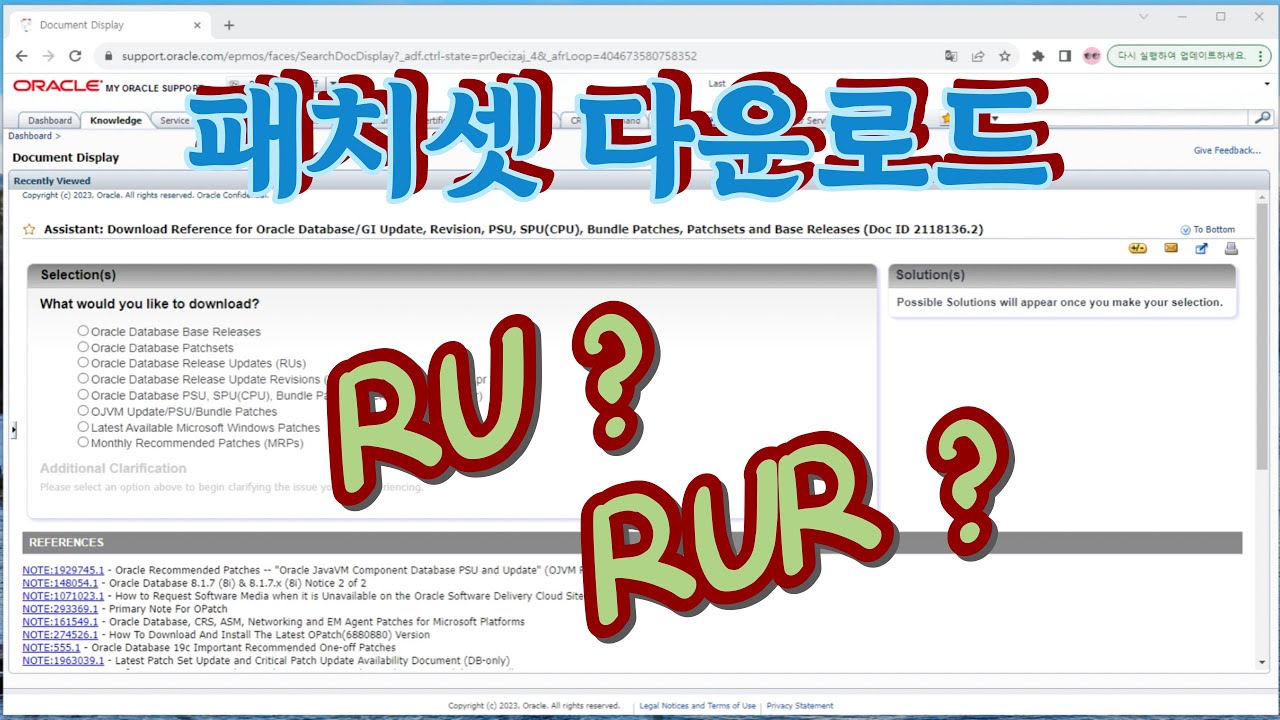Email the document via envelope icon
This screenshot has width=1280, height=720.
[x=1171, y=248]
